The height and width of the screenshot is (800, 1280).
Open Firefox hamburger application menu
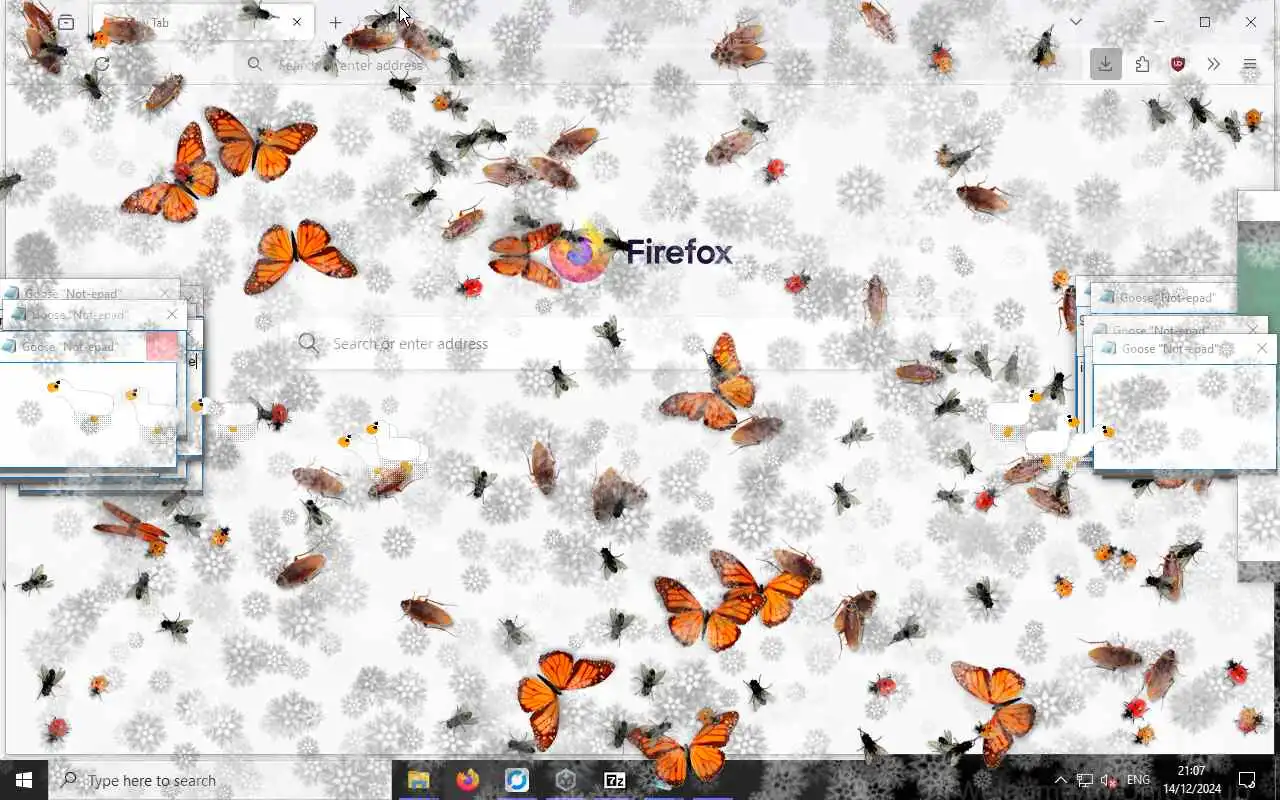point(1250,64)
